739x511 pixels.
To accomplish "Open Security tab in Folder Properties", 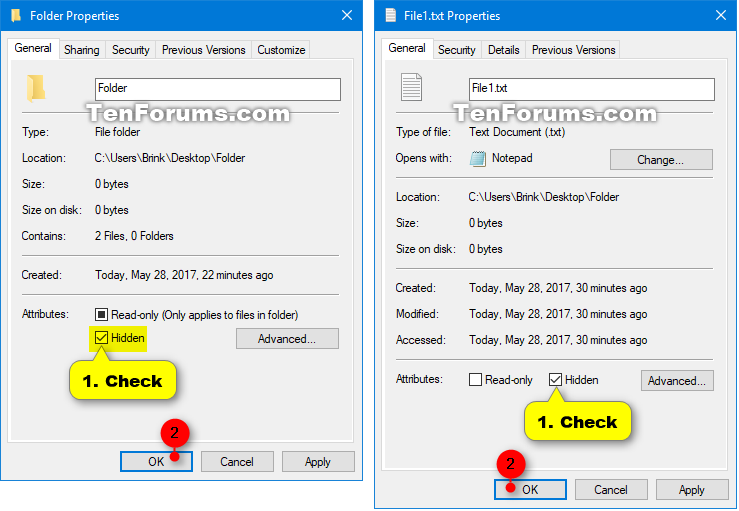I will pyautogui.click(x=131, y=50).
